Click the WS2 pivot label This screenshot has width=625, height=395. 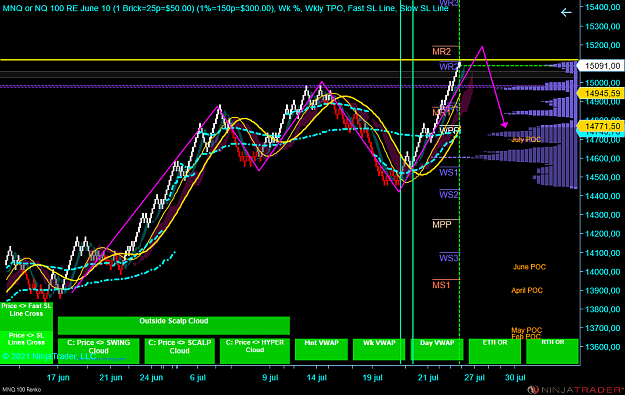pyautogui.click(x=448, y=195)
